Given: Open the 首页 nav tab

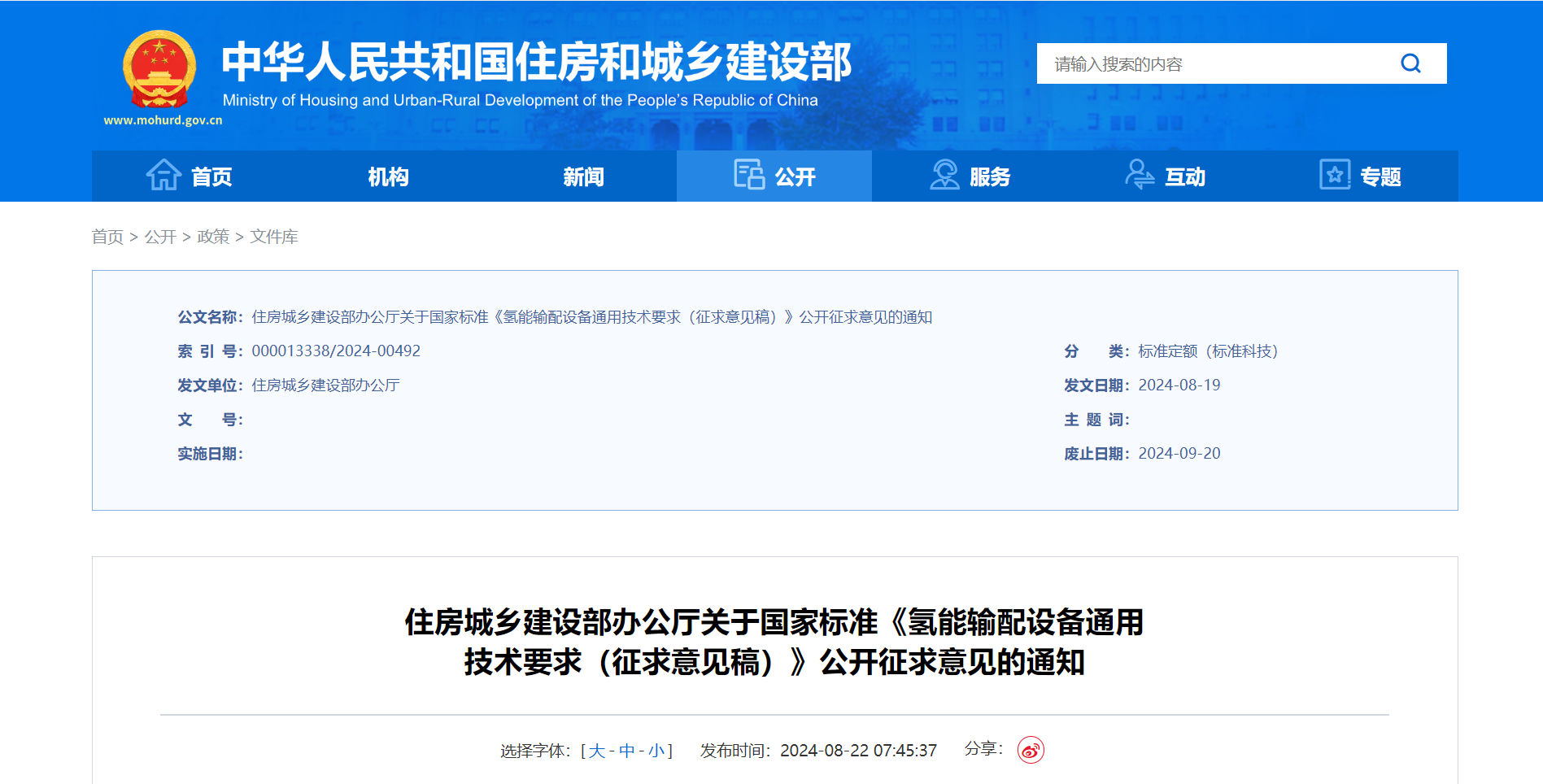Looking at the screenshot, I should coord(189,176).
